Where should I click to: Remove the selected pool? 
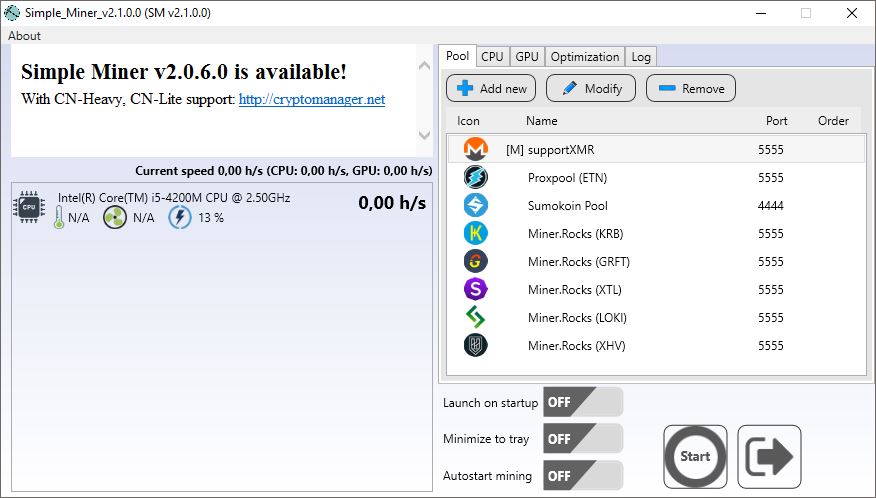click(x=691, y=88)
